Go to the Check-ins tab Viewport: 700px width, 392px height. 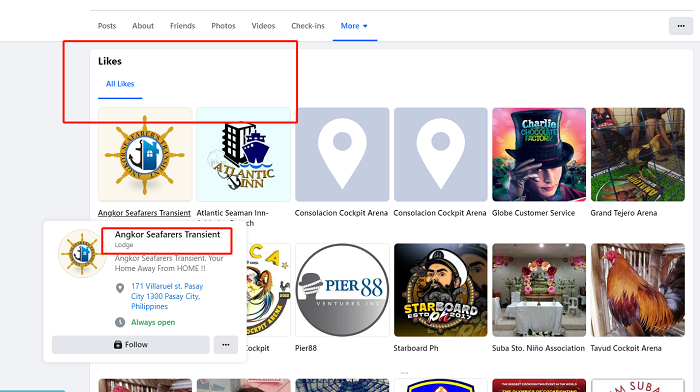pyautogui.click(x=308, y=26)
